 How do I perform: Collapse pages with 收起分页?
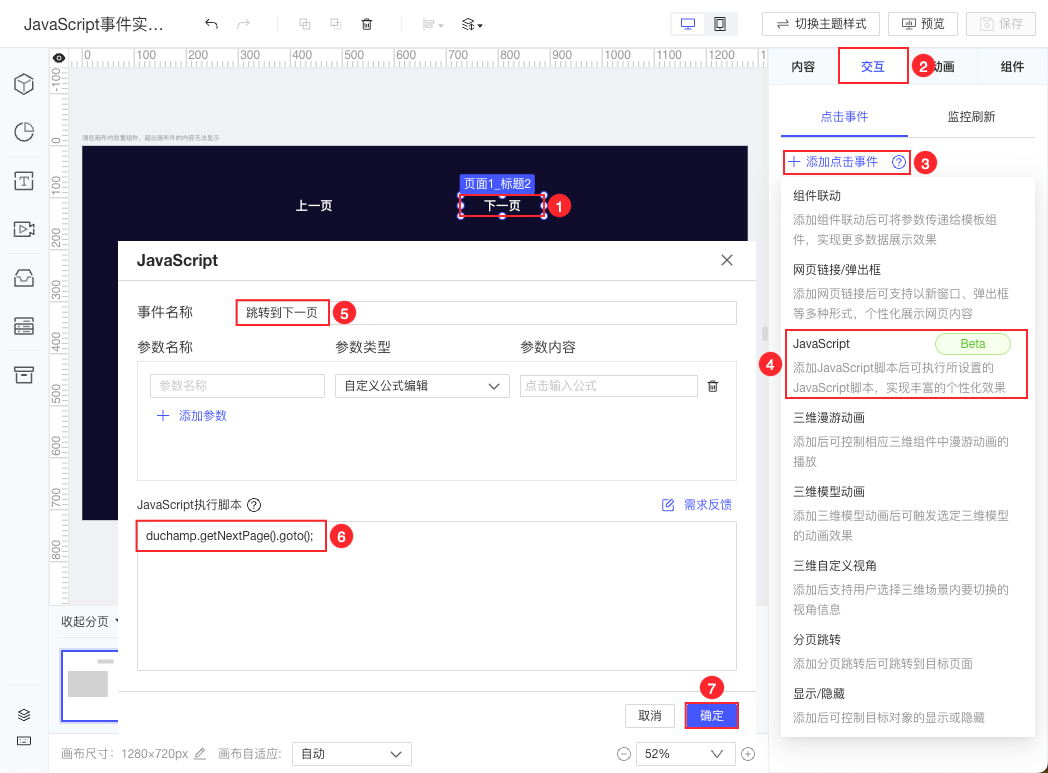click(89, 621)
